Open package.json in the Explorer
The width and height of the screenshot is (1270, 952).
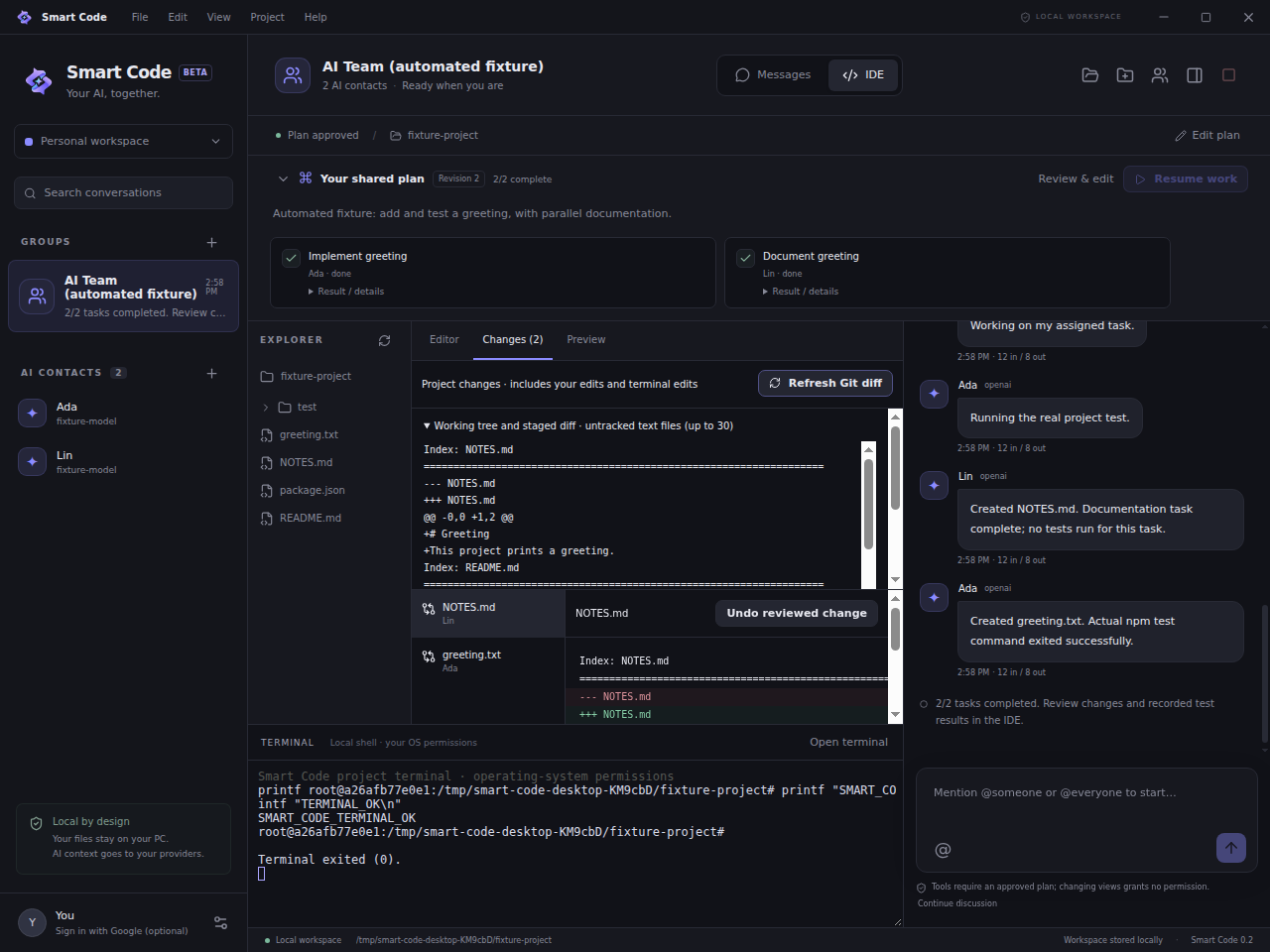pos(312,491)
